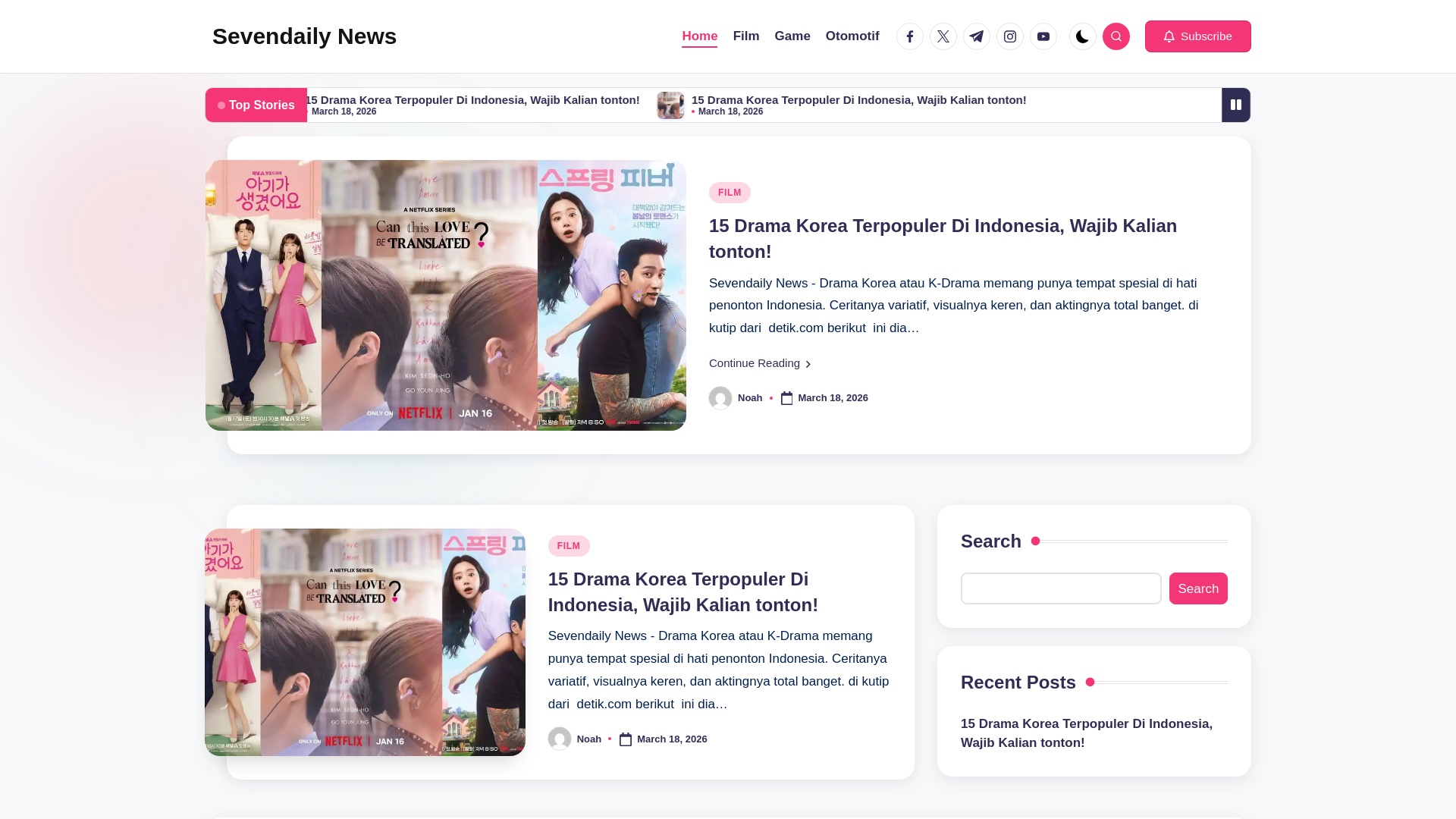Open the Film menu item
The width and height of the screenshot is (1456, 819).
tap(746, 36)
